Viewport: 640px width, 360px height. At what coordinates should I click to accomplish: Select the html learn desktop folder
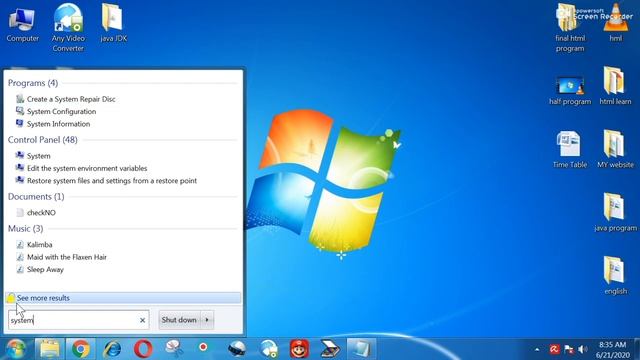615,87
